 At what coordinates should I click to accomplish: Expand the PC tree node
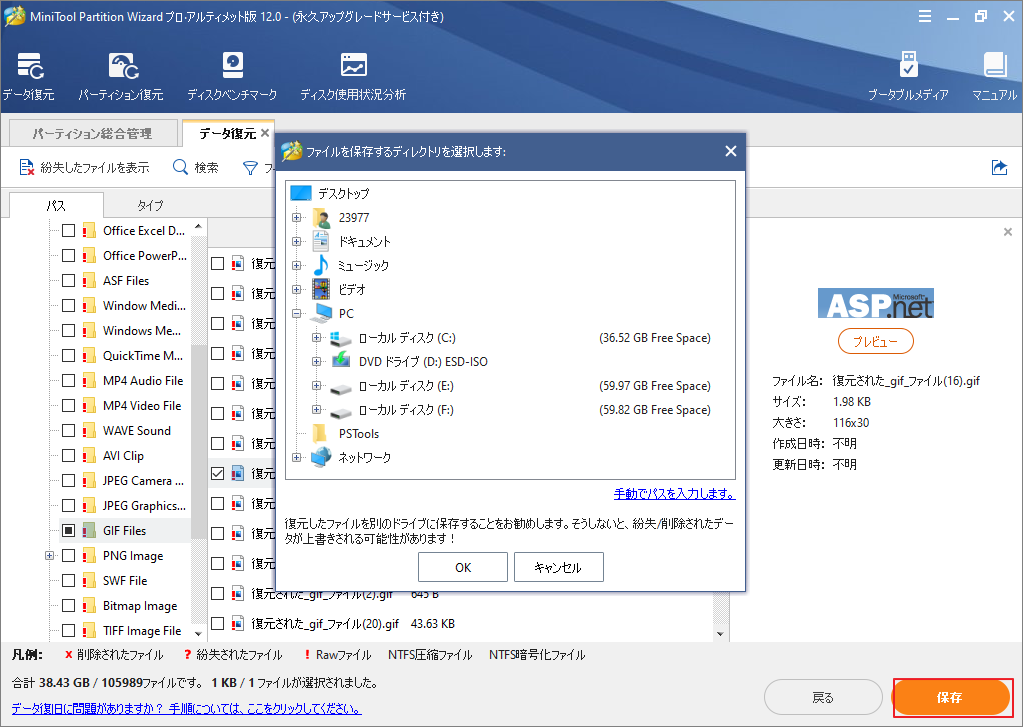click(x=295, y=313)
